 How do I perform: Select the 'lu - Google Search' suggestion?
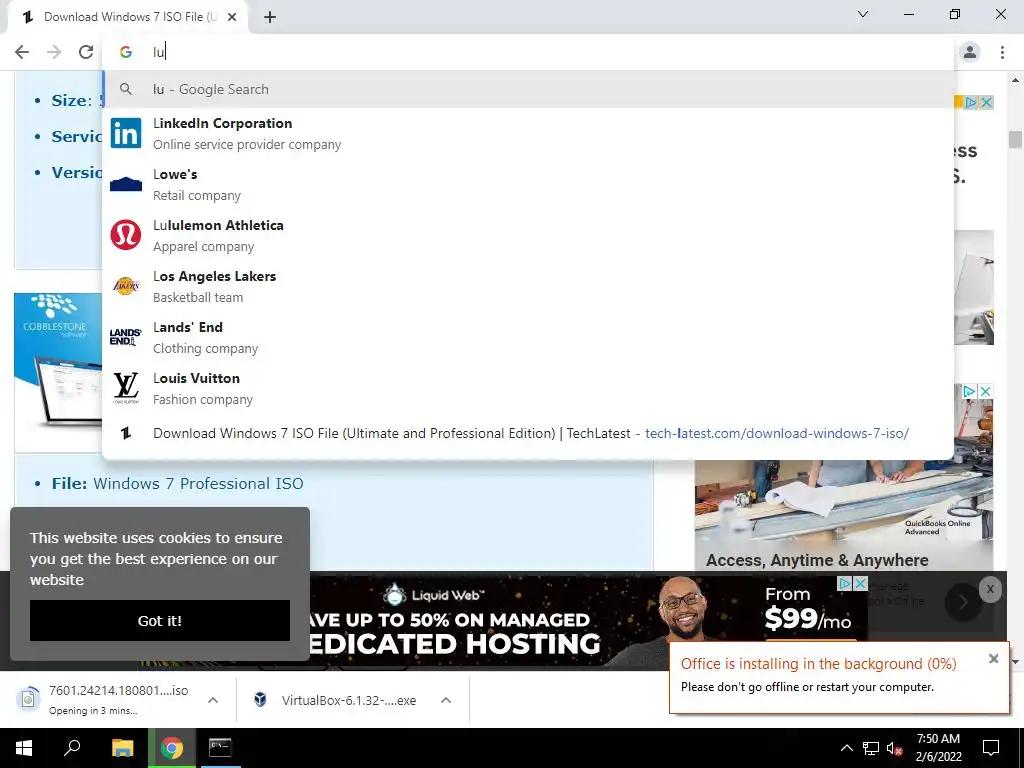pyautogui.click(x=528, y=89)
